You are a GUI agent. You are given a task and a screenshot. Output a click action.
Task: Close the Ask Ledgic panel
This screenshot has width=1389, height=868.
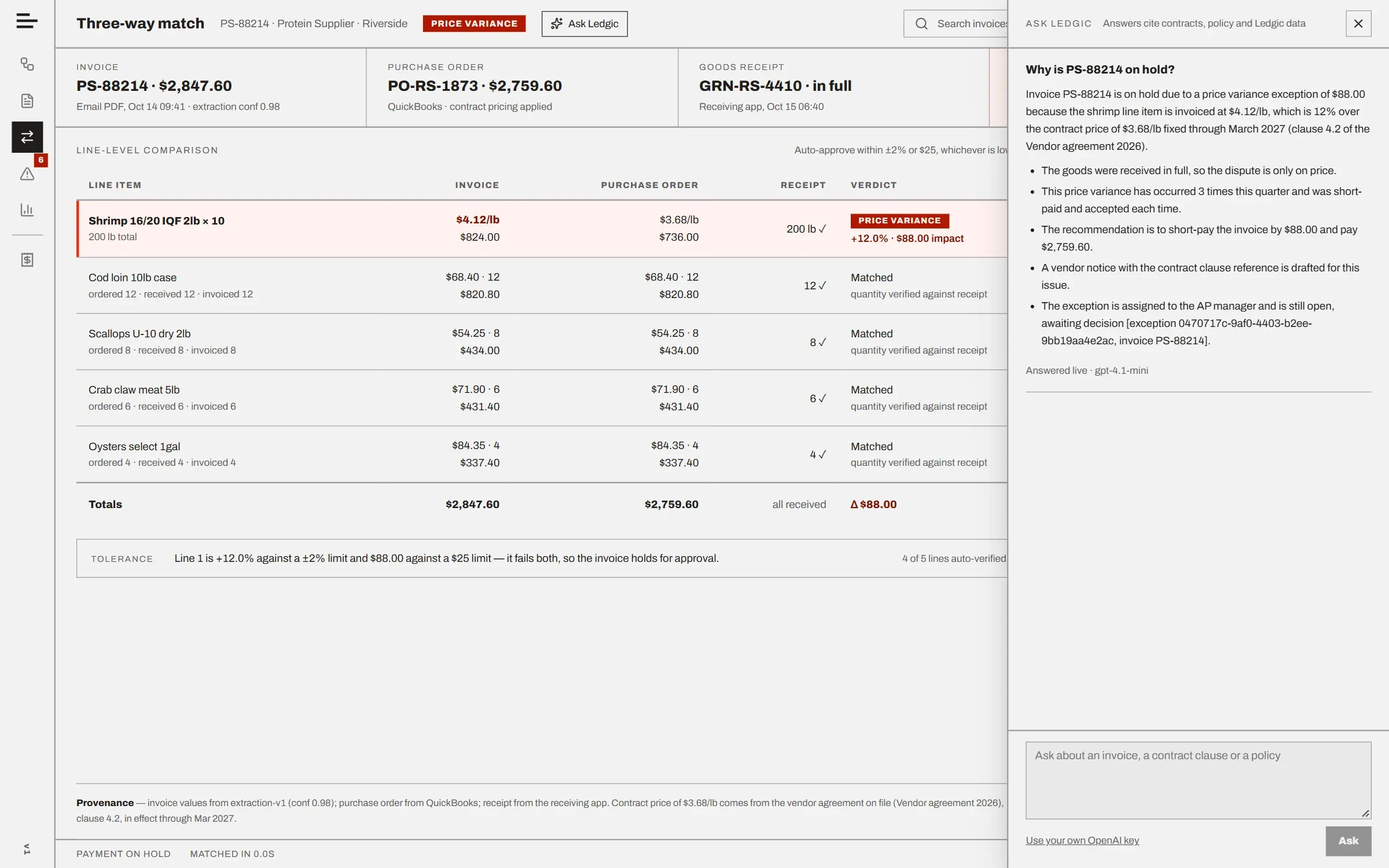click(x=1358, y=24)
